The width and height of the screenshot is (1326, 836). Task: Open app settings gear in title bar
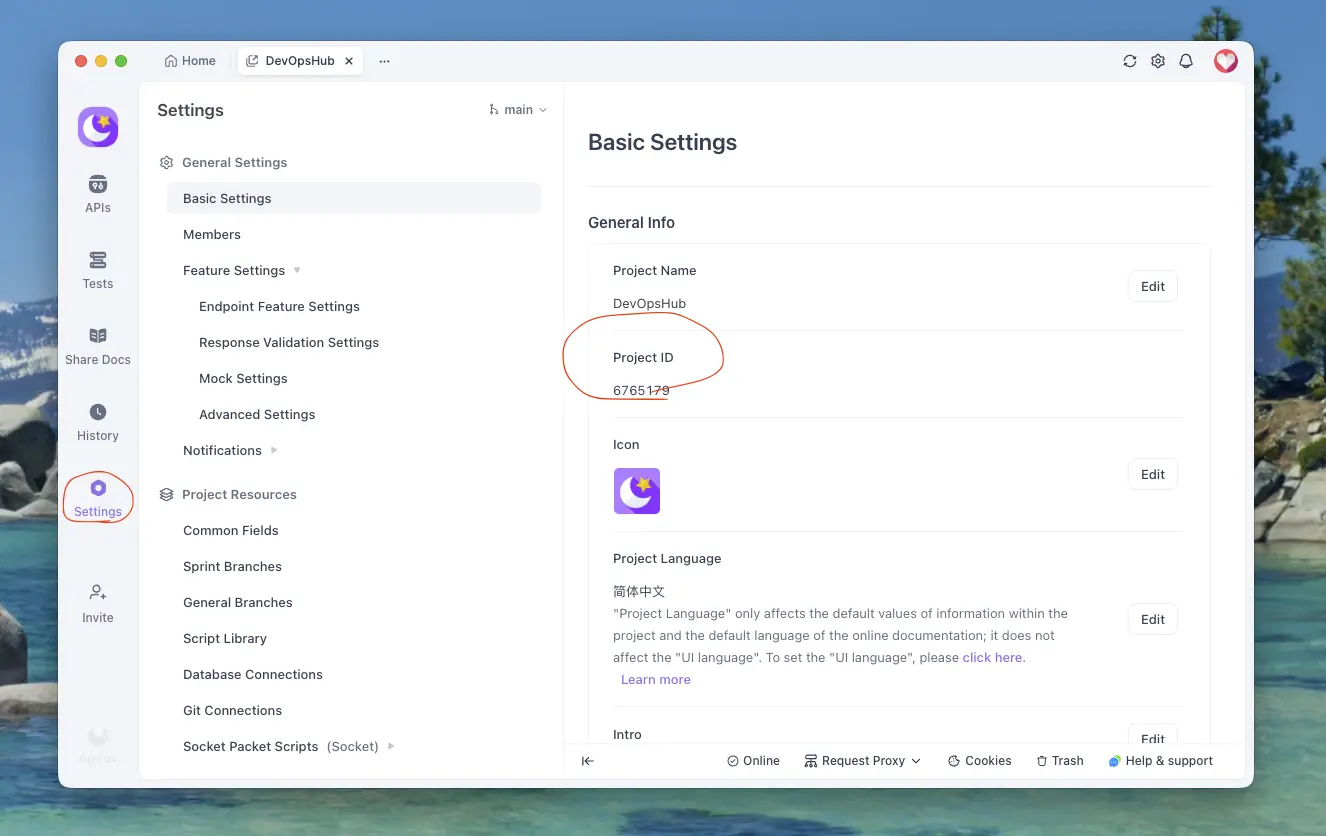(1158, 61)
